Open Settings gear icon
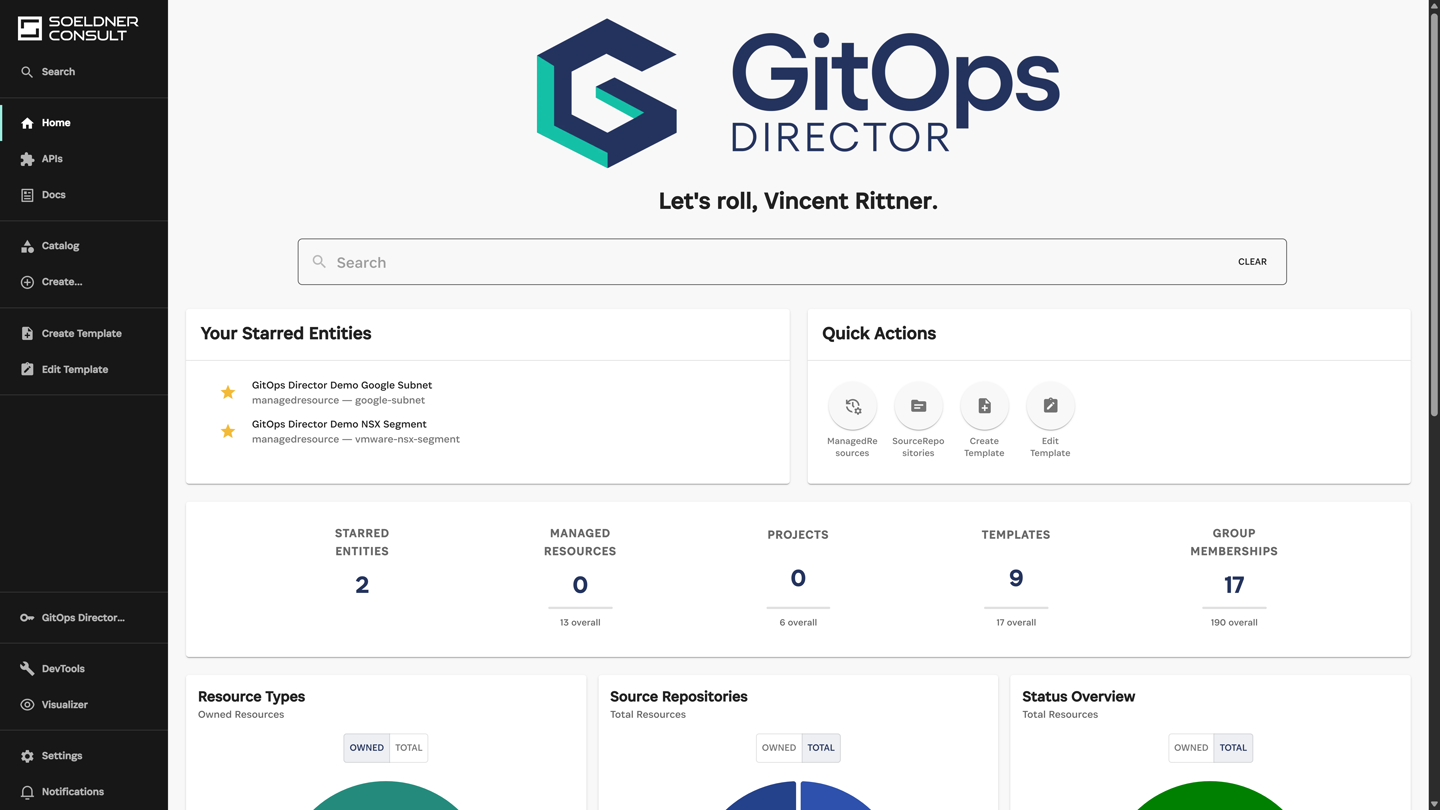Screen dimensions: 1440x810 point(27,756)
